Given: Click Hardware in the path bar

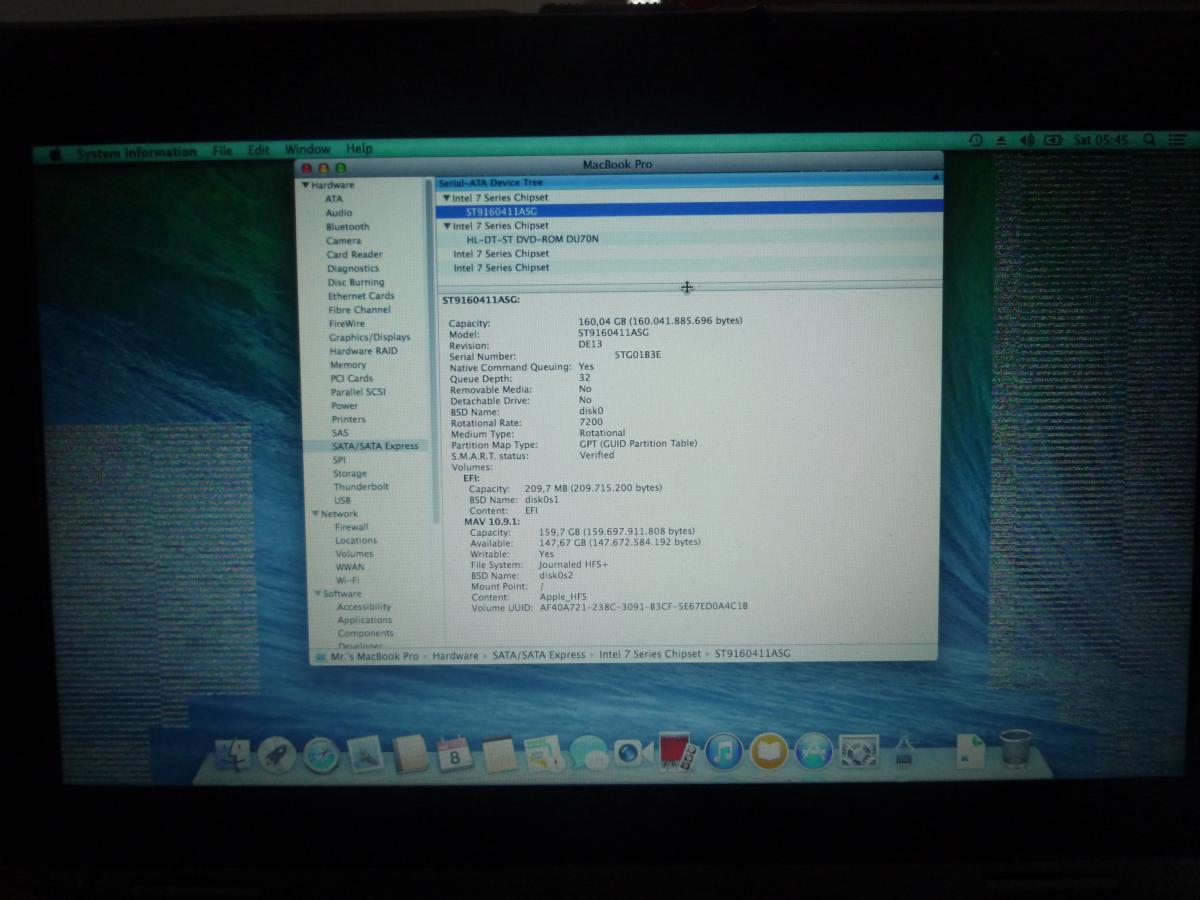Looking at the screenshot, I should coord(455,656).
